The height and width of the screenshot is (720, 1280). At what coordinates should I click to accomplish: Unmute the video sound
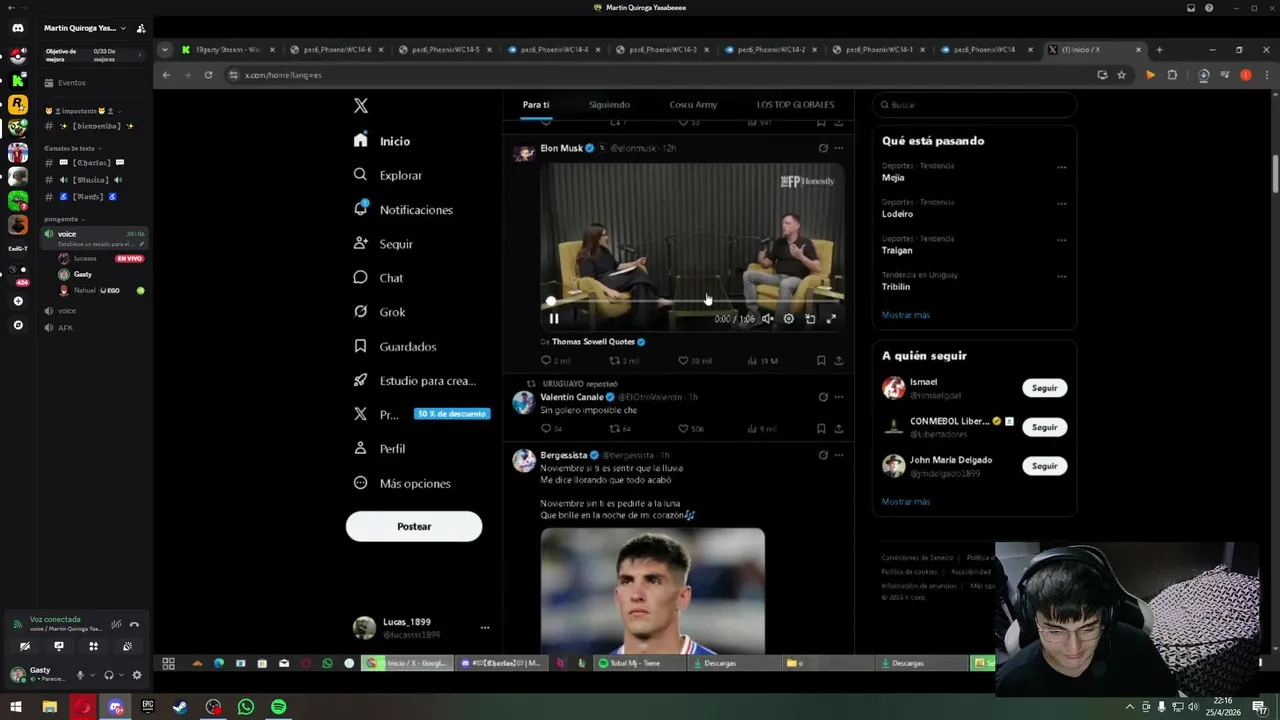pos(767,319)
